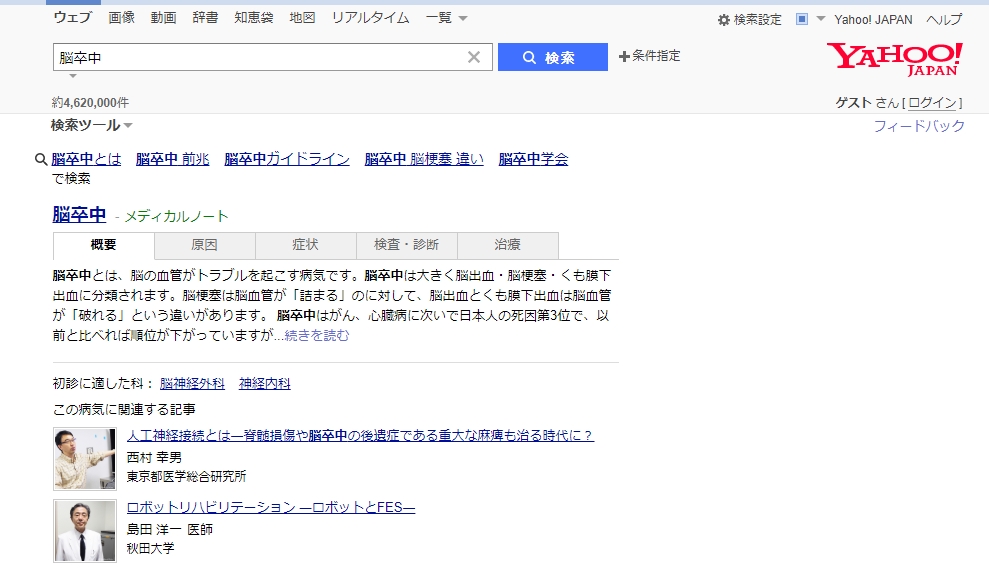Click the 検索設定 text link
Viewport: 989px width, 568px height.
click(x=757, y=20)
